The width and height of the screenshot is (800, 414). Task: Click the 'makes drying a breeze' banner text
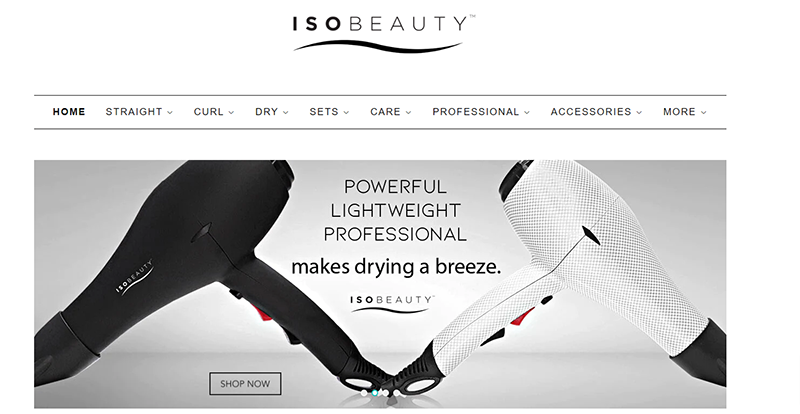[396, 266]
